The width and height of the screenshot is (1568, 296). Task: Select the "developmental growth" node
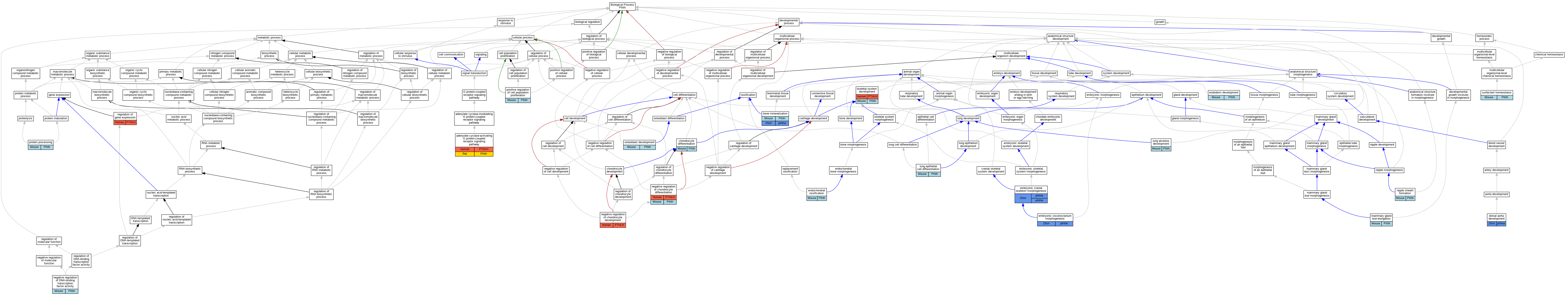[1441, 38]
